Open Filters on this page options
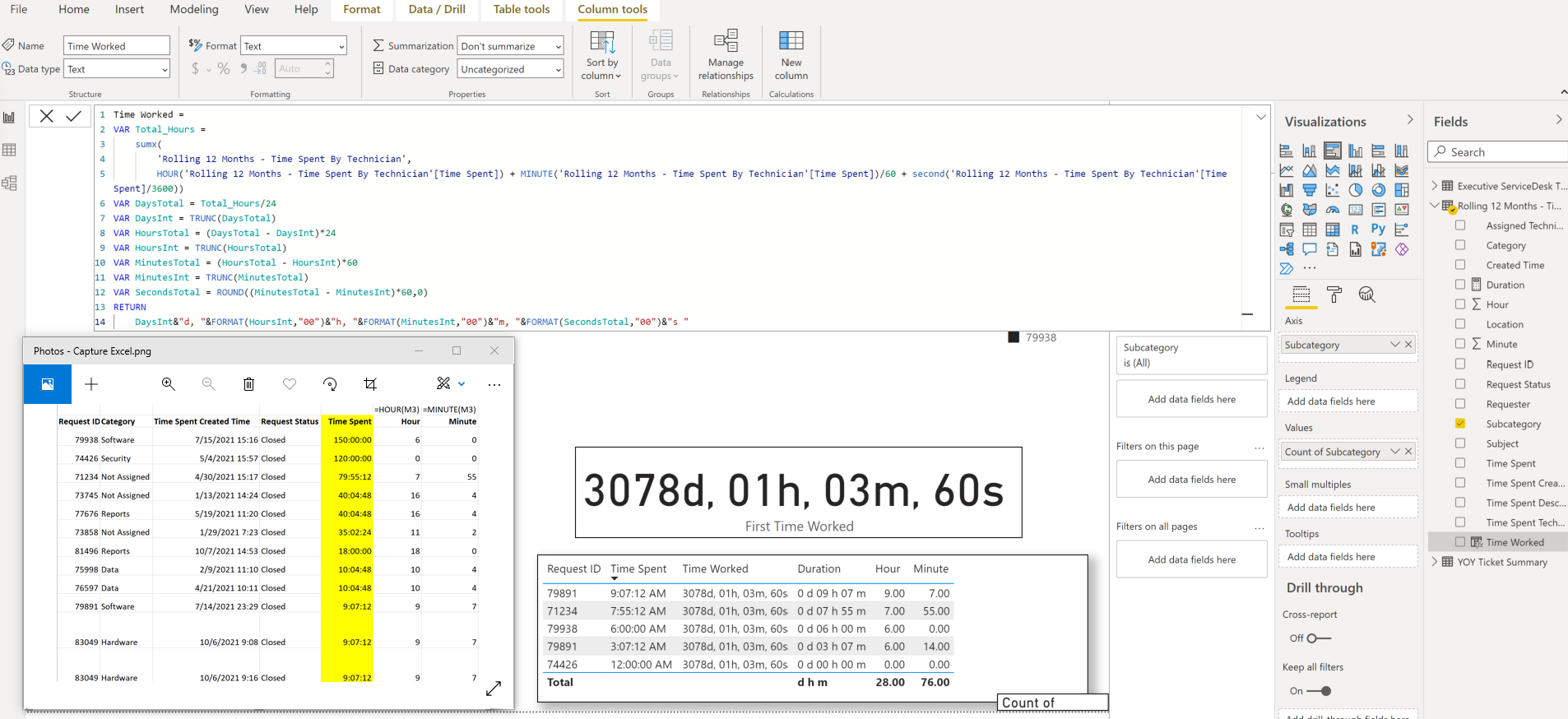 (x=1259, y=448)
